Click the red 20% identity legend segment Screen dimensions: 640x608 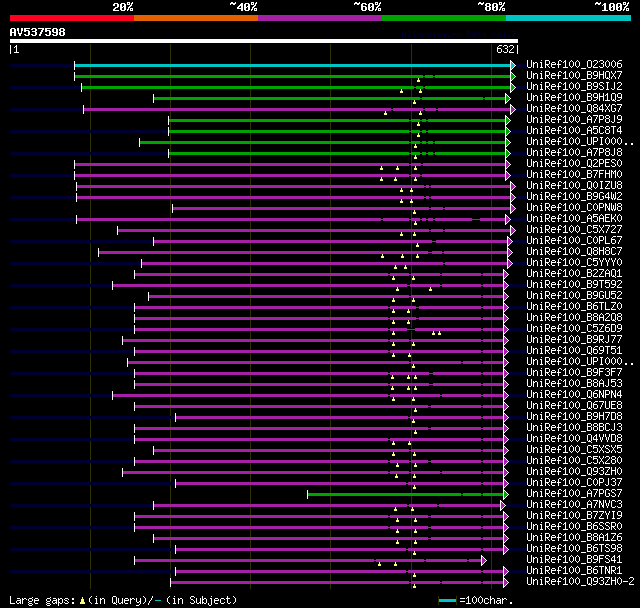click(x=72, y=18)
